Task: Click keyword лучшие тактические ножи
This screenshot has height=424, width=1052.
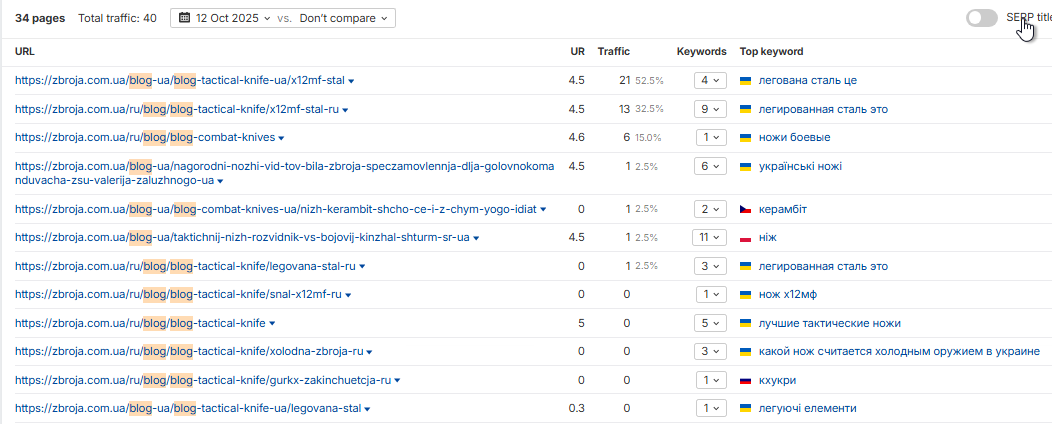Action: pos(829,323)
